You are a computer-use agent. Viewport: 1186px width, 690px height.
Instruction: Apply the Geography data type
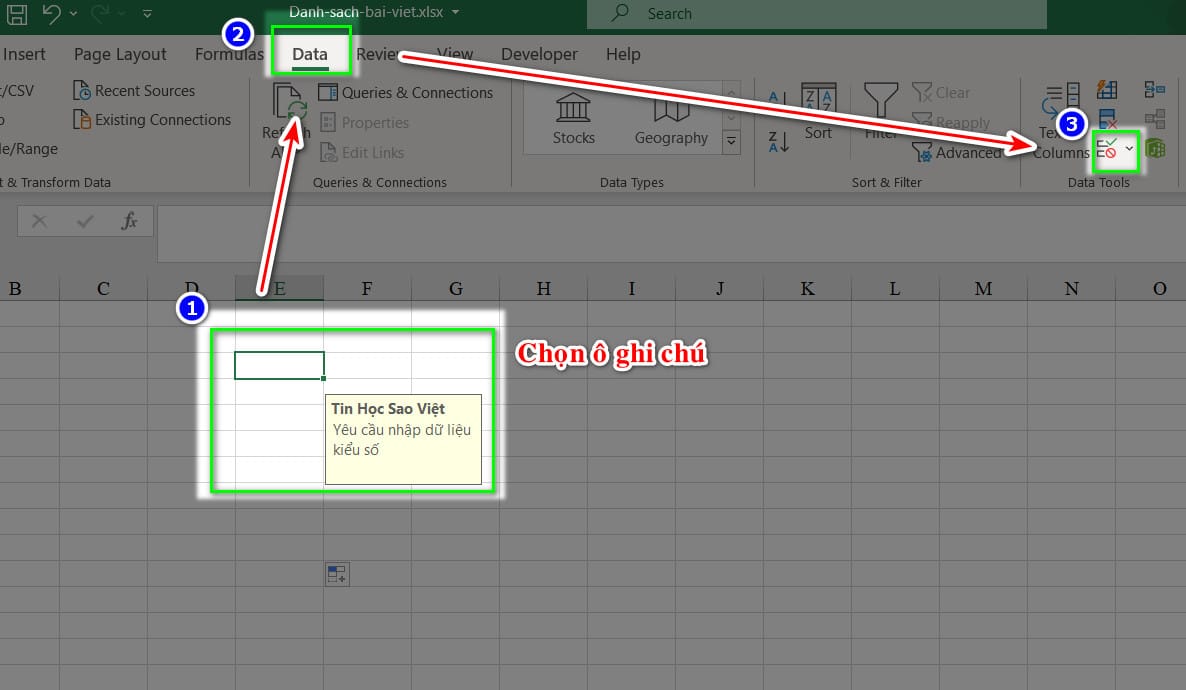(x=671, y=119)
